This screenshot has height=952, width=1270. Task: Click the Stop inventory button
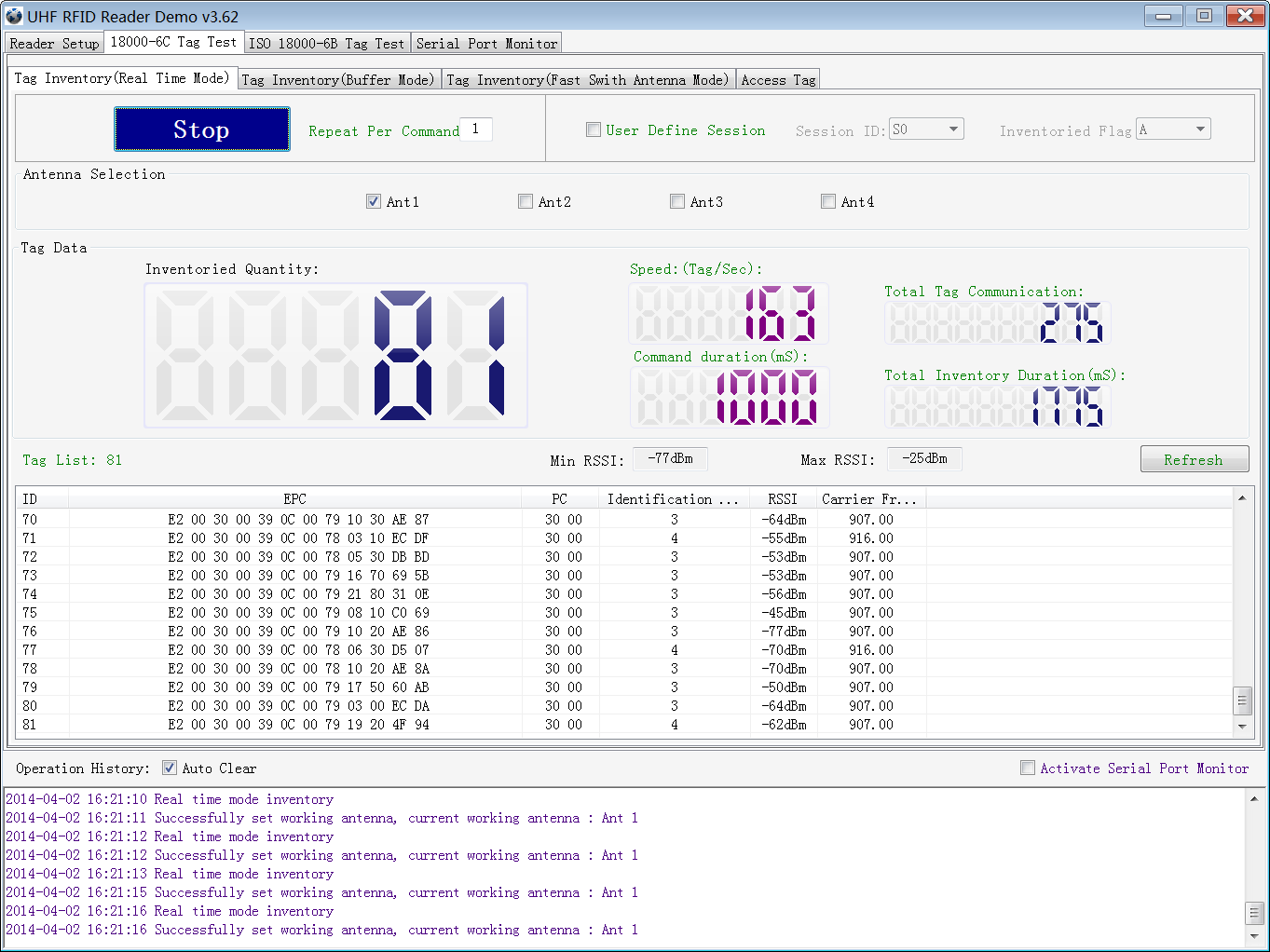(201, 129)
